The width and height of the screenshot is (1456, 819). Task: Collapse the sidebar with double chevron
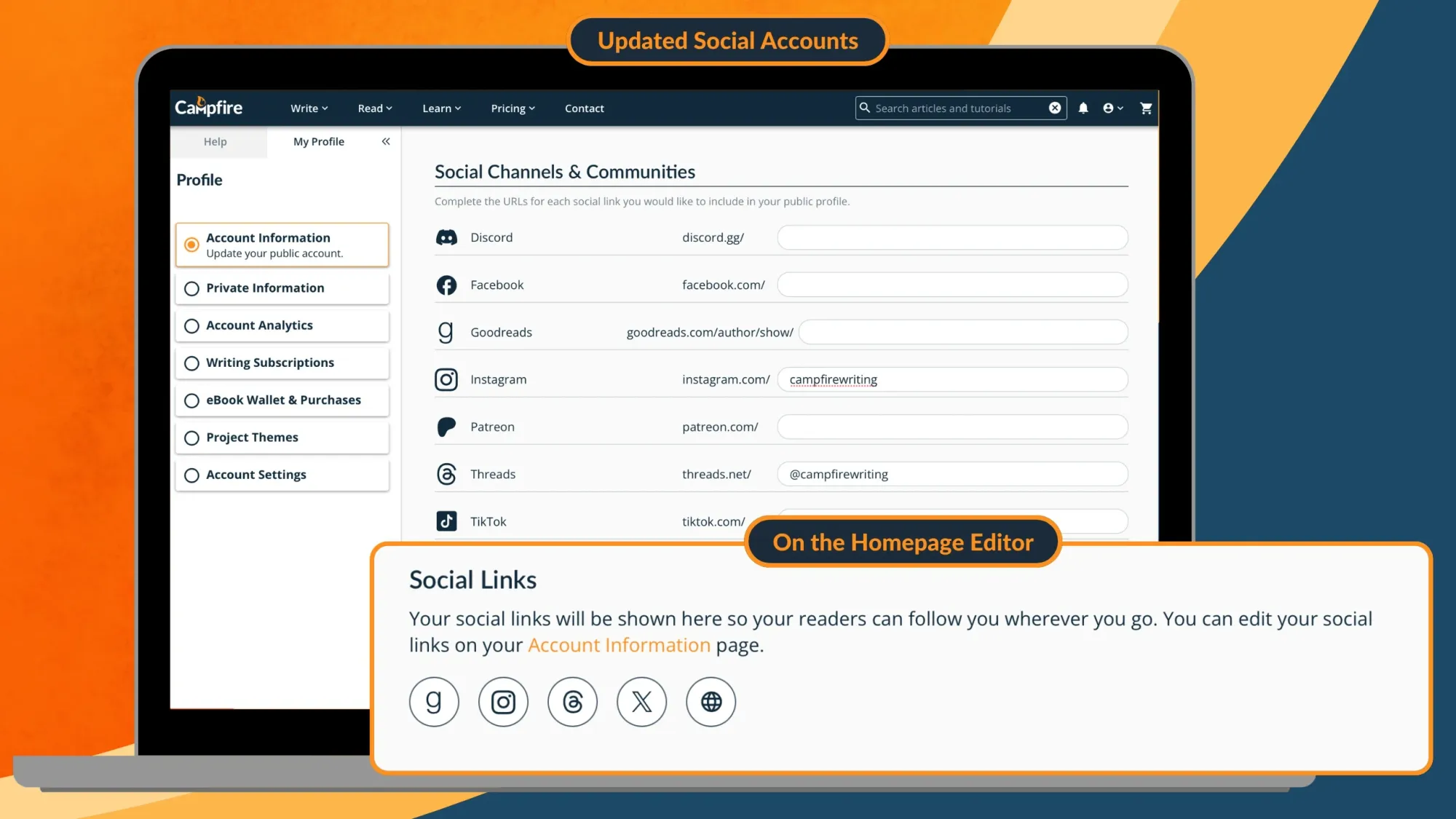pos(386,141)
